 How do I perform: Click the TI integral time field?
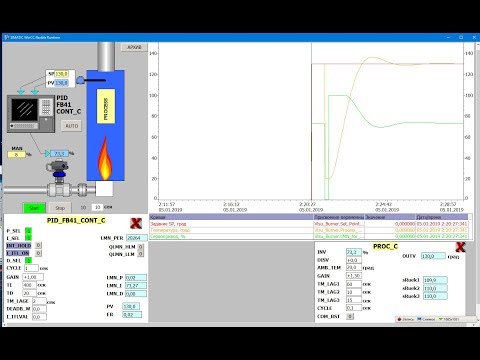tap(29, 285)
